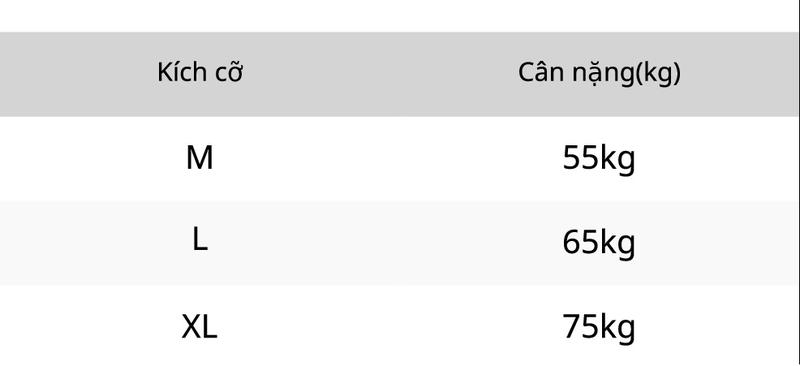This screenshot has width=800, height=366.
Task: Click the 'kg' unit after 55
Action: click(x=617, y=160)
